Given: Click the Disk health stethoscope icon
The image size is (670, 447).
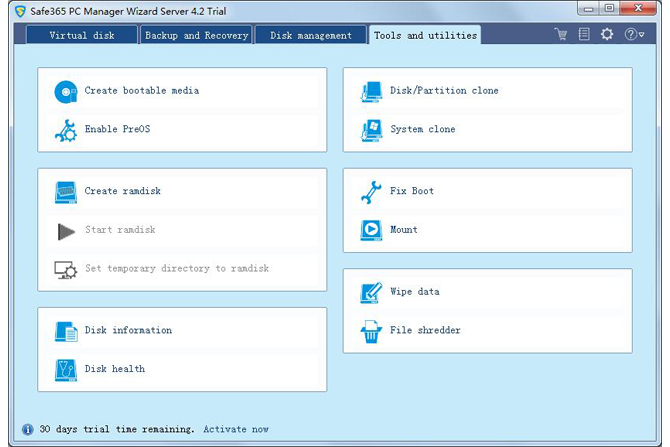Looking at the screenshot, I should pyautogui.click(x=66, y=369).
